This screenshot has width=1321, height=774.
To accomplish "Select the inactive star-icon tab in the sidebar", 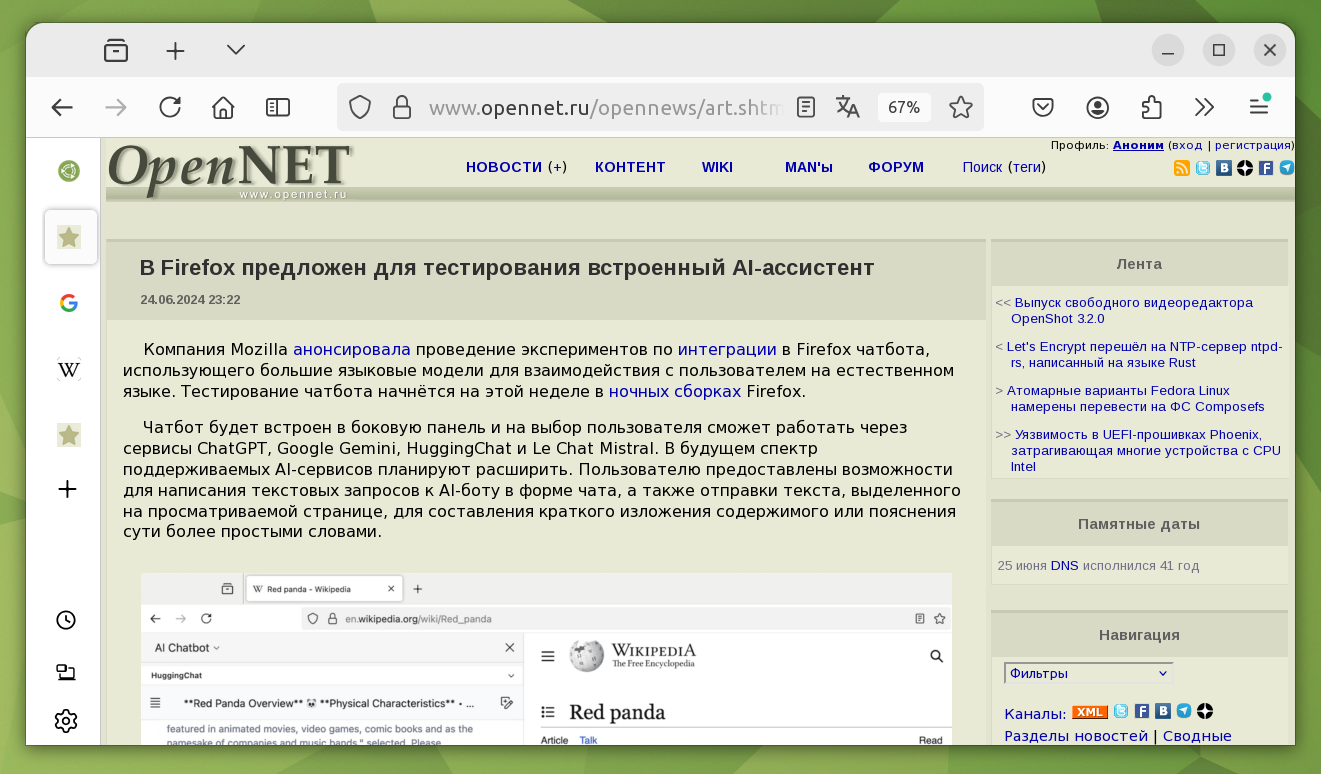I will pyautogui.click(x=69, y=435).
